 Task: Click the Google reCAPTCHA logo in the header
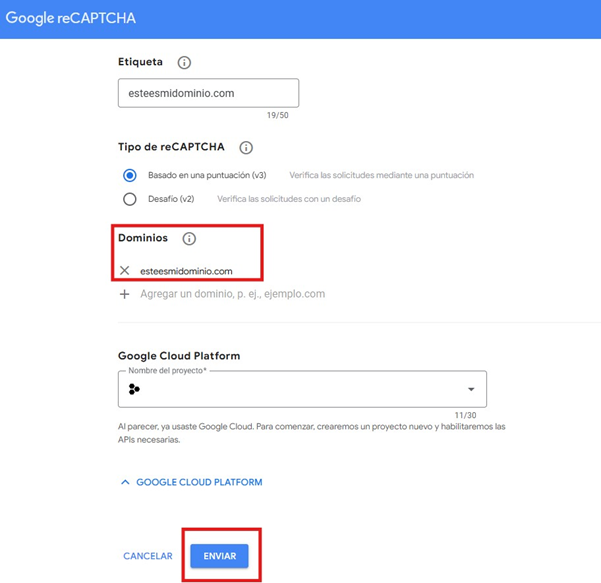71,18
